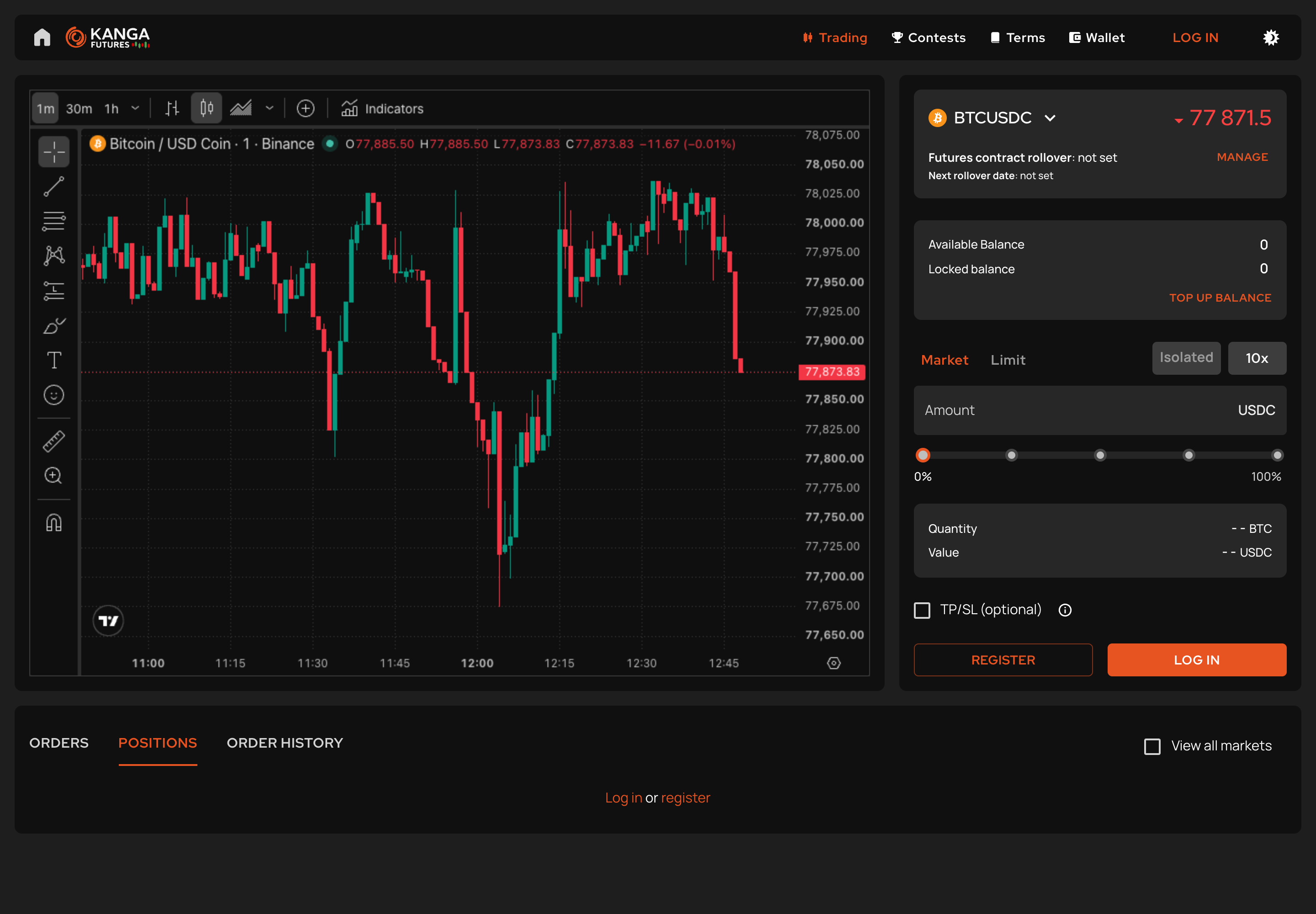Expand the timeframe dropdown arrow
The image size is (1316, 914).
(135, 108)
